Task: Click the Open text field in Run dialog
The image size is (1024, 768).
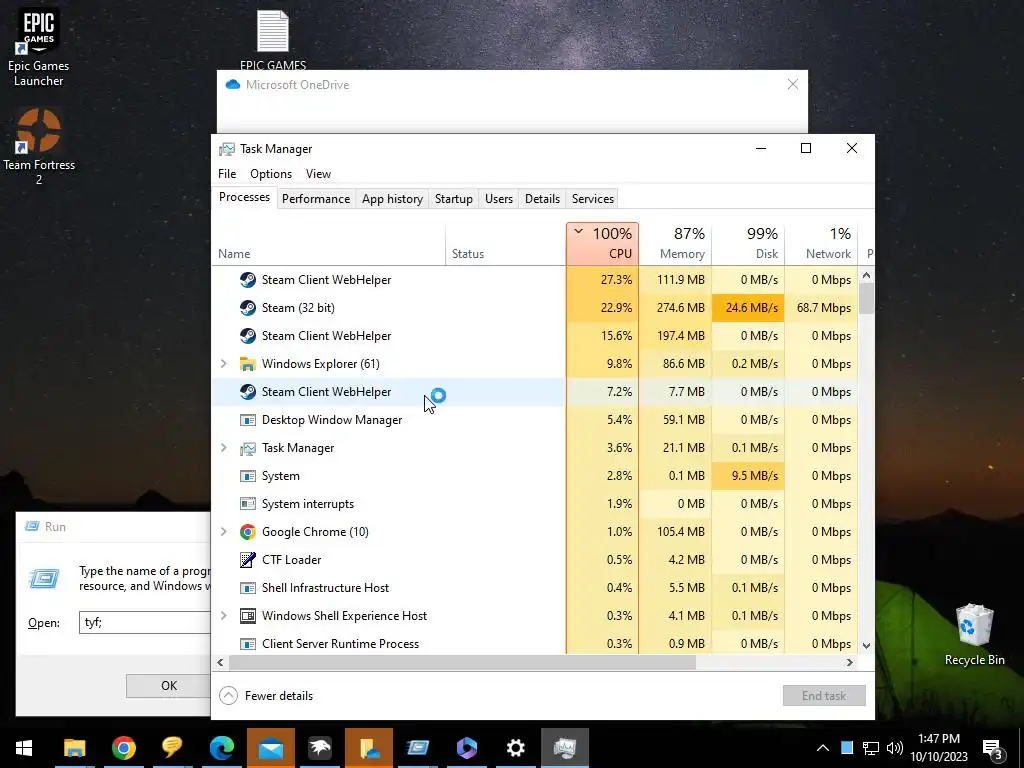Action: (x=145, y=622)
